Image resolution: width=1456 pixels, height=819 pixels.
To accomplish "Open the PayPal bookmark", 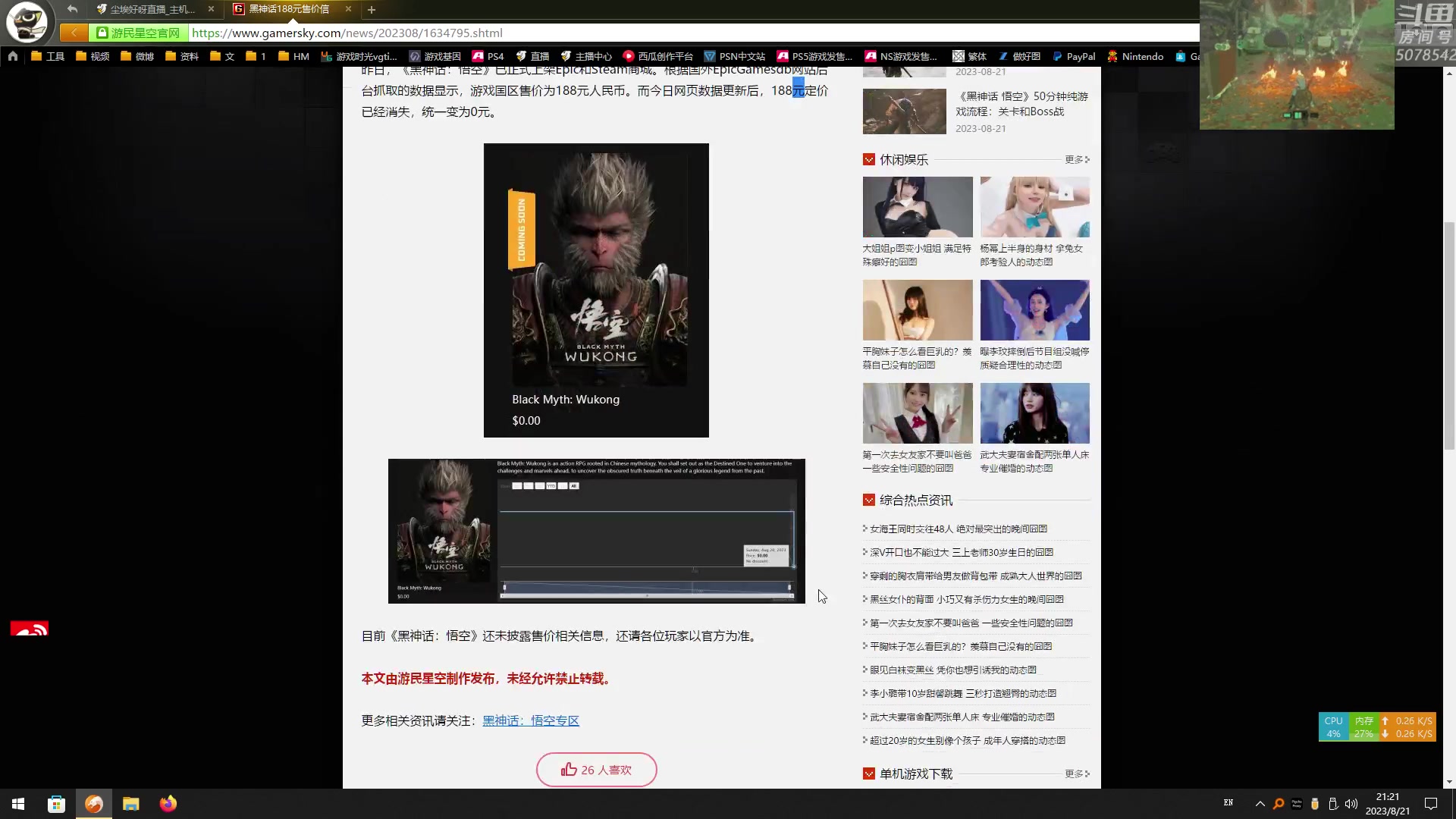I will pos(1073,56).
